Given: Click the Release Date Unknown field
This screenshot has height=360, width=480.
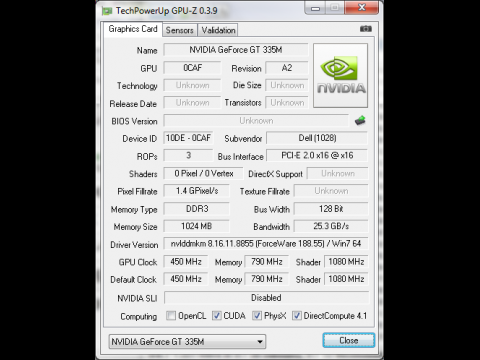Looking at the screenshot, I should coord(192,103).
